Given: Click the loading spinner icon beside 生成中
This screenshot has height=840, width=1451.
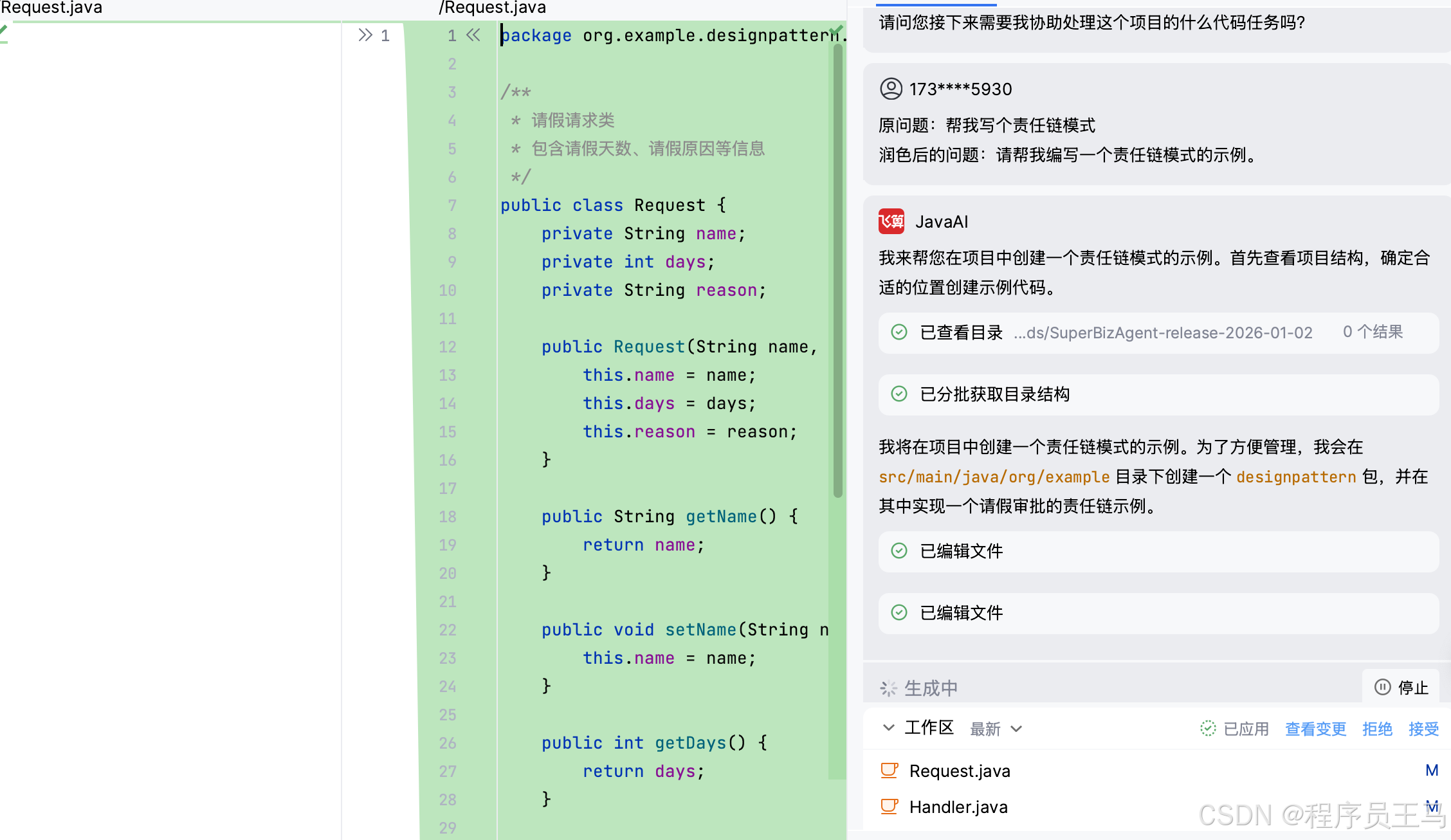Looking at the screenshot, I should point(888,689).
